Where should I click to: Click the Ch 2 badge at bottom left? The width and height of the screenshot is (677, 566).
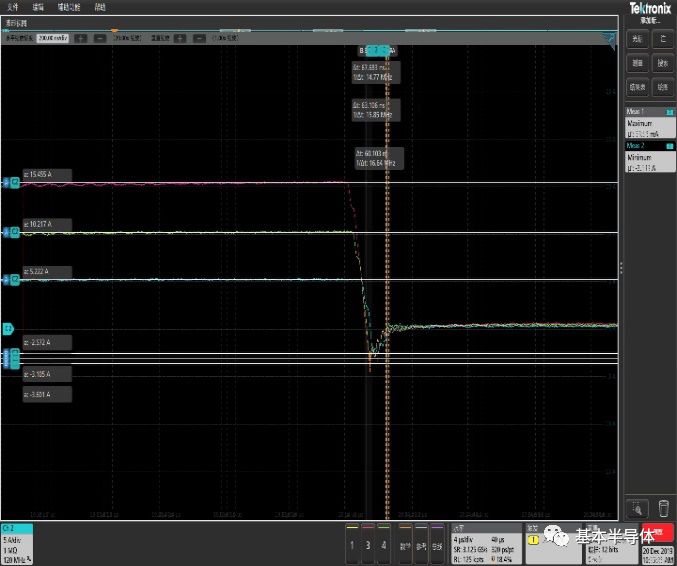pyautogui.click(x=17, y=542)
